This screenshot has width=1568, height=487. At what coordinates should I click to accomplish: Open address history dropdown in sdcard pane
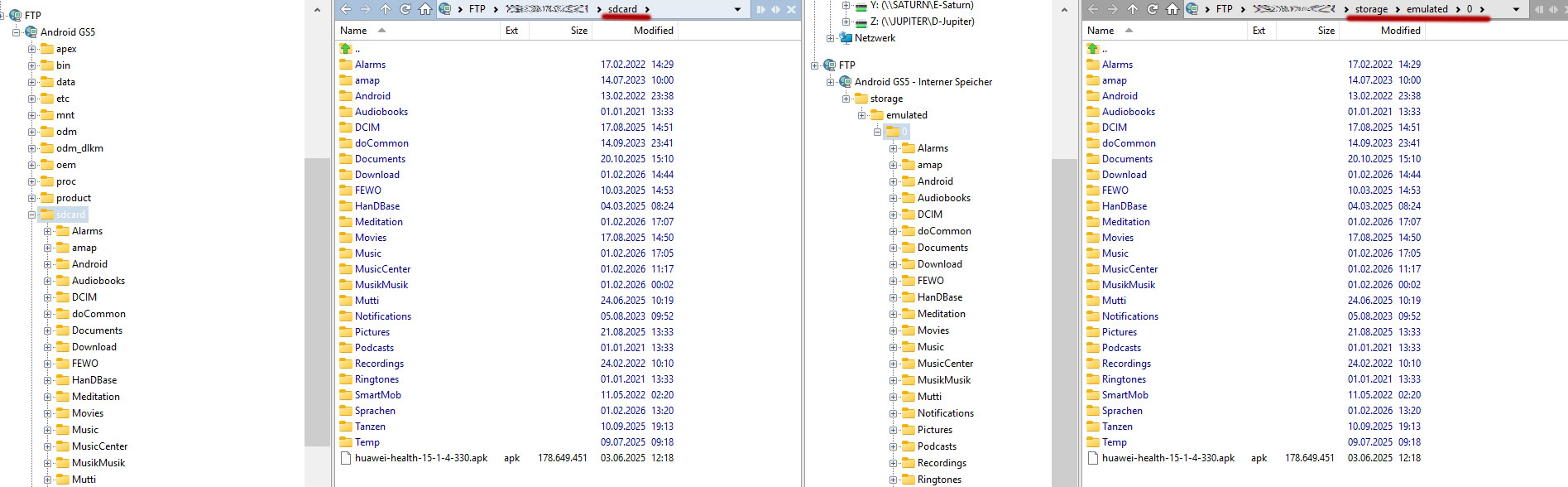tap(737, 9)
